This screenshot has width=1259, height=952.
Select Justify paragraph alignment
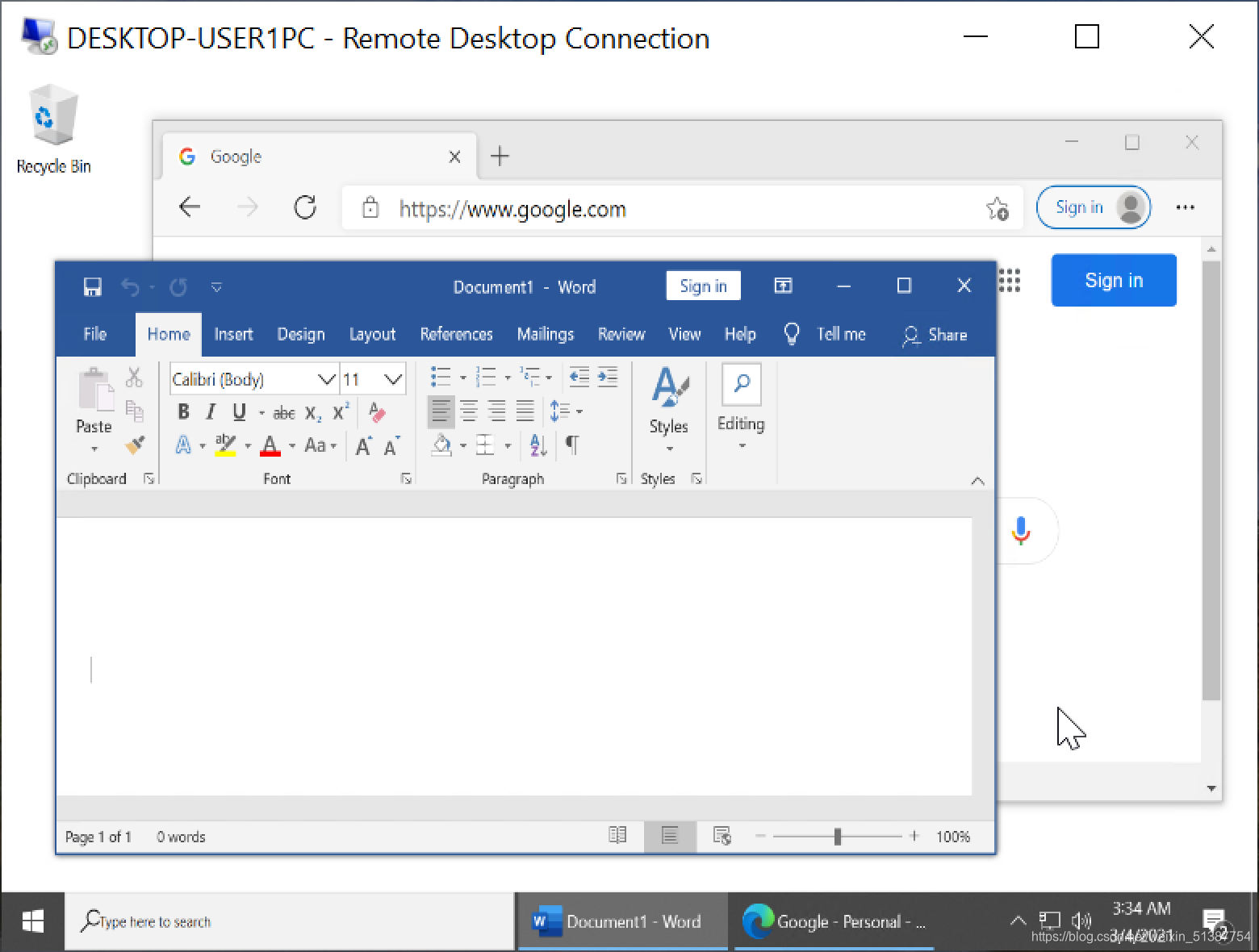tap(525, 411)
